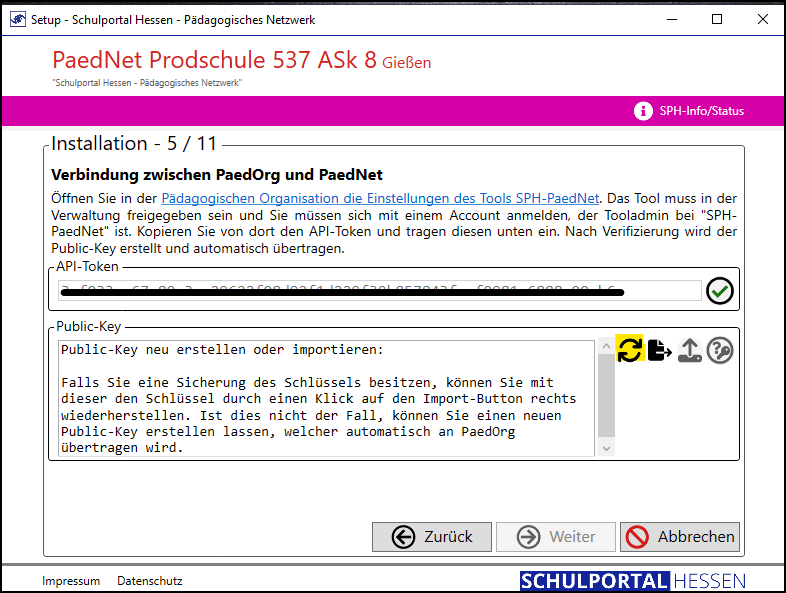The height and width of the screenshot is (593, 786).
Task: Maximize the setup window
Action: [x=717, y=20]
